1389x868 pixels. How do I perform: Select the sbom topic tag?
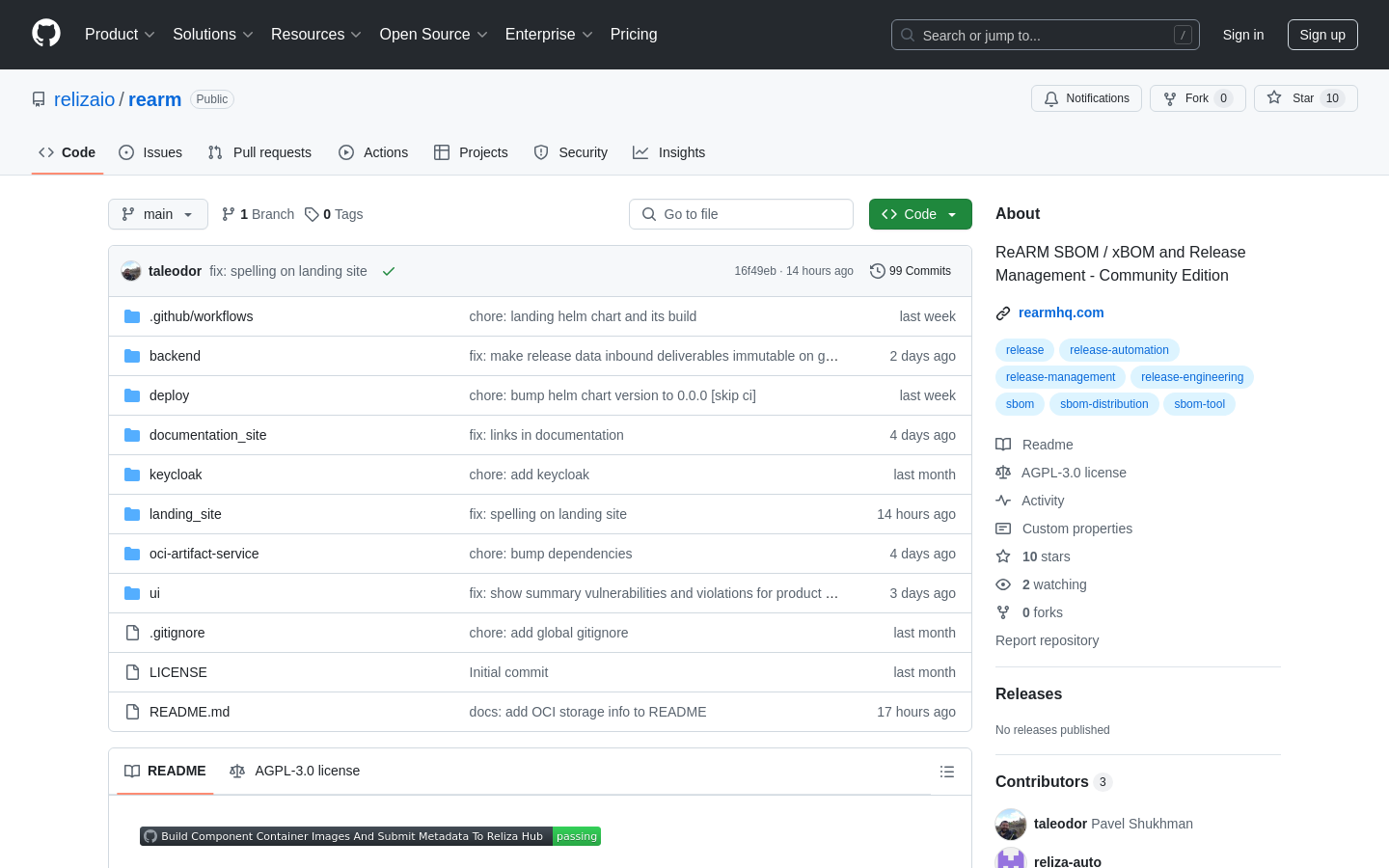pos(1020,404)
